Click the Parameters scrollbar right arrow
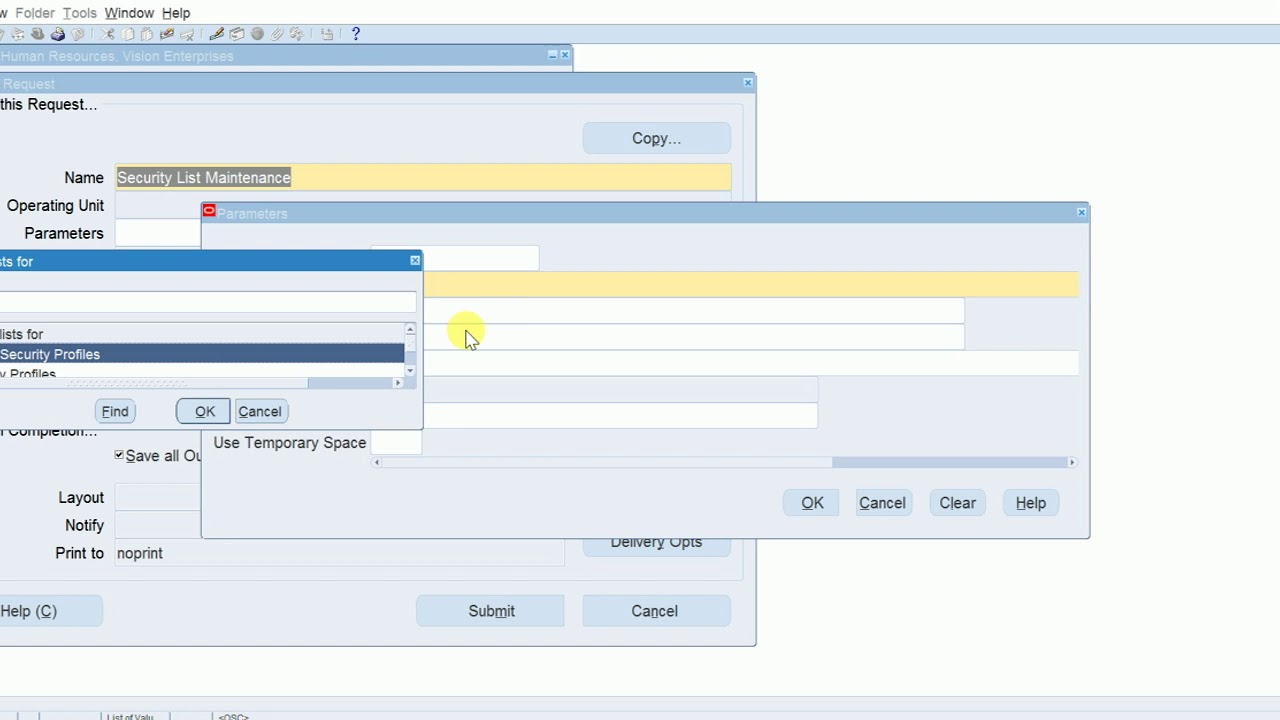Image resolution: width=1280 pixels, height=720 pixels. pos(1072,462)
